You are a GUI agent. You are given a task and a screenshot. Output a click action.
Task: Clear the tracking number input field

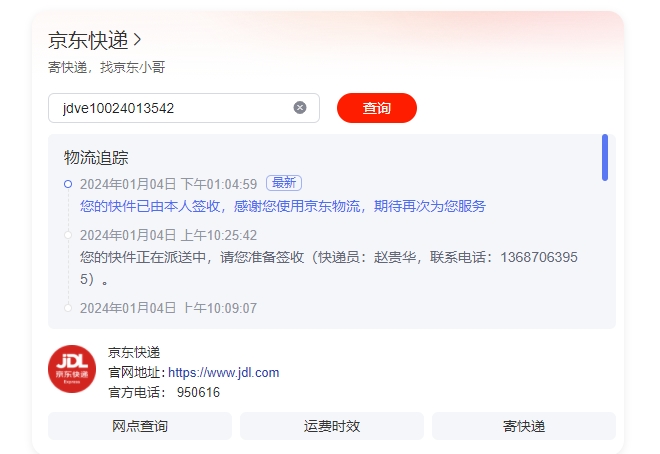[300, 108]
